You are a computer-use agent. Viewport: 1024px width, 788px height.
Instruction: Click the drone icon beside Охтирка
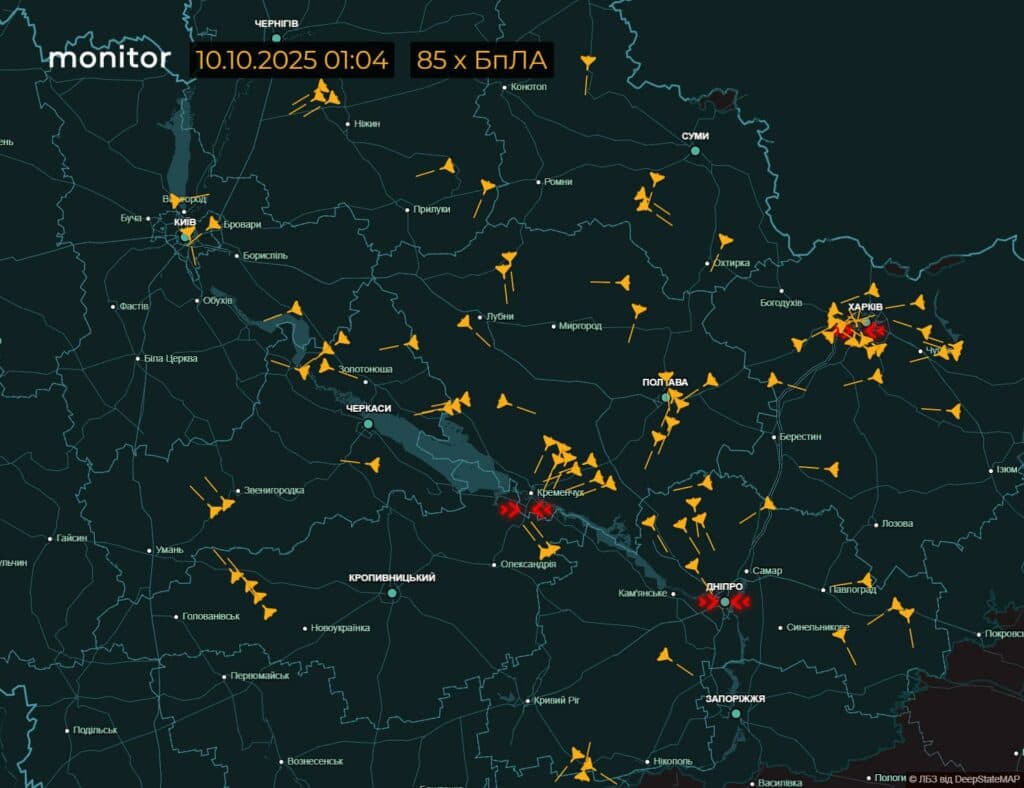[725, 241]
